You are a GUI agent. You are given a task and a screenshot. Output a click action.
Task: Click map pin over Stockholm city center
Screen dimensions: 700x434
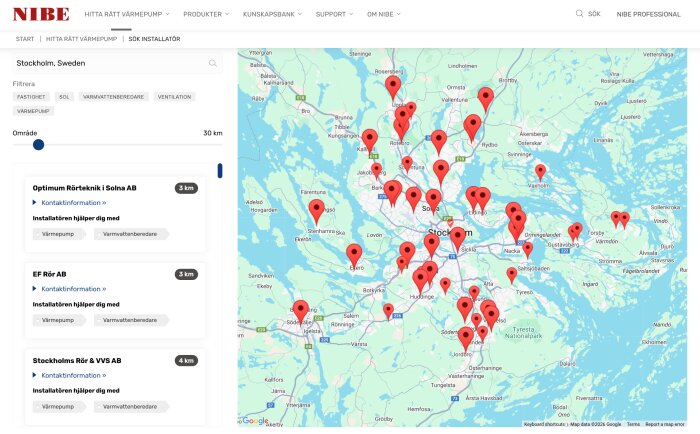[x=458, y=238]
